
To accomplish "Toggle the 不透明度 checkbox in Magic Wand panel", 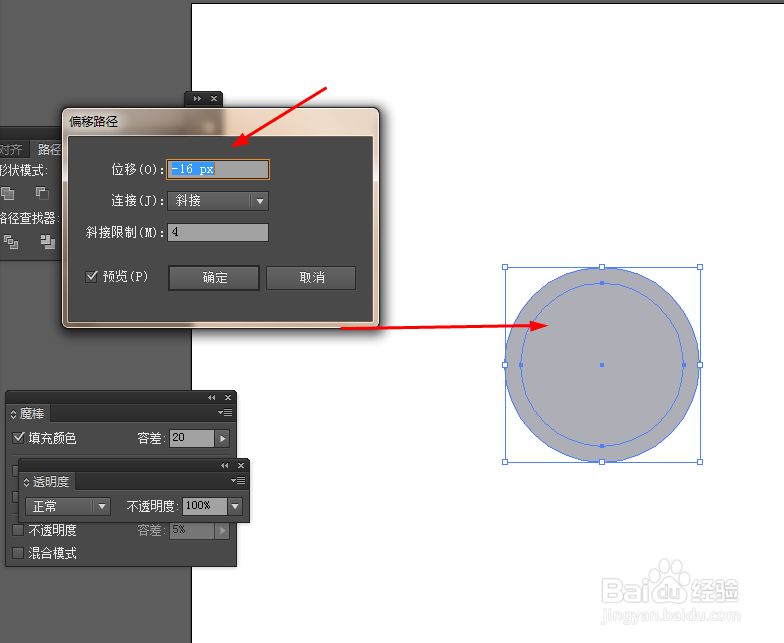I will point(18,530).
